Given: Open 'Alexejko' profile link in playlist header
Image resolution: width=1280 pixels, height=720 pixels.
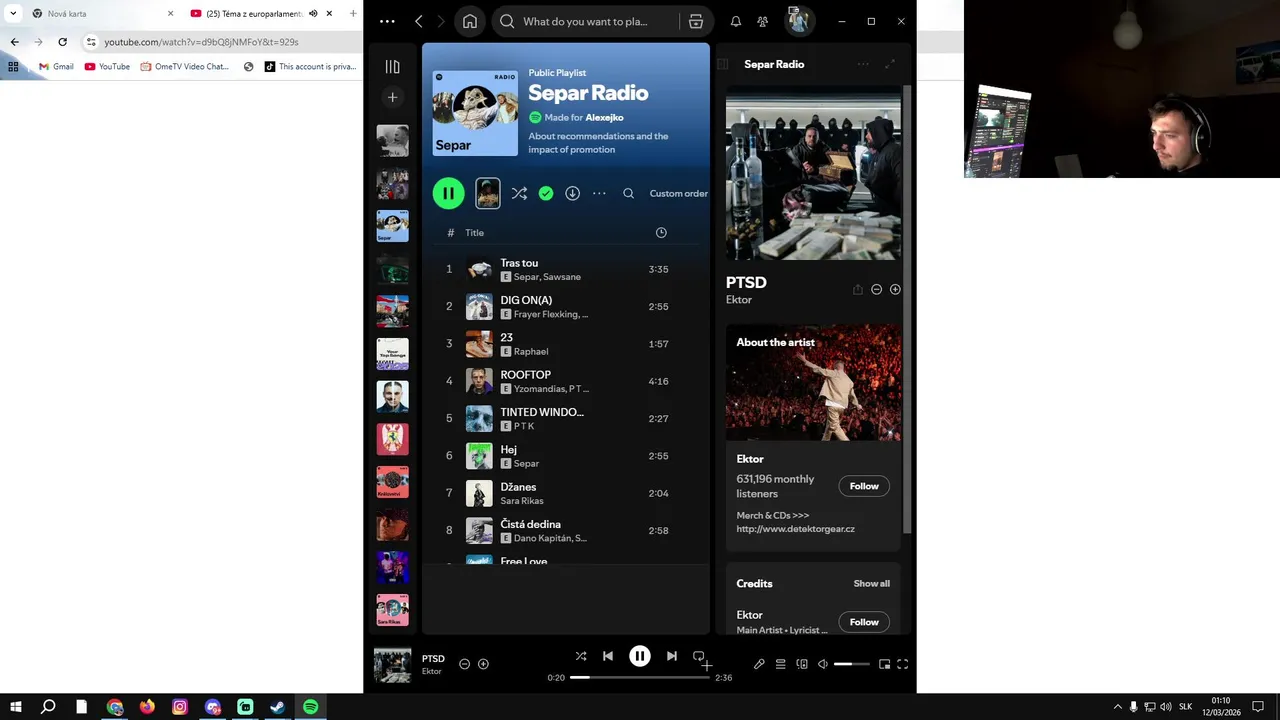Looking at the screenshot, I should pos(604,118).
